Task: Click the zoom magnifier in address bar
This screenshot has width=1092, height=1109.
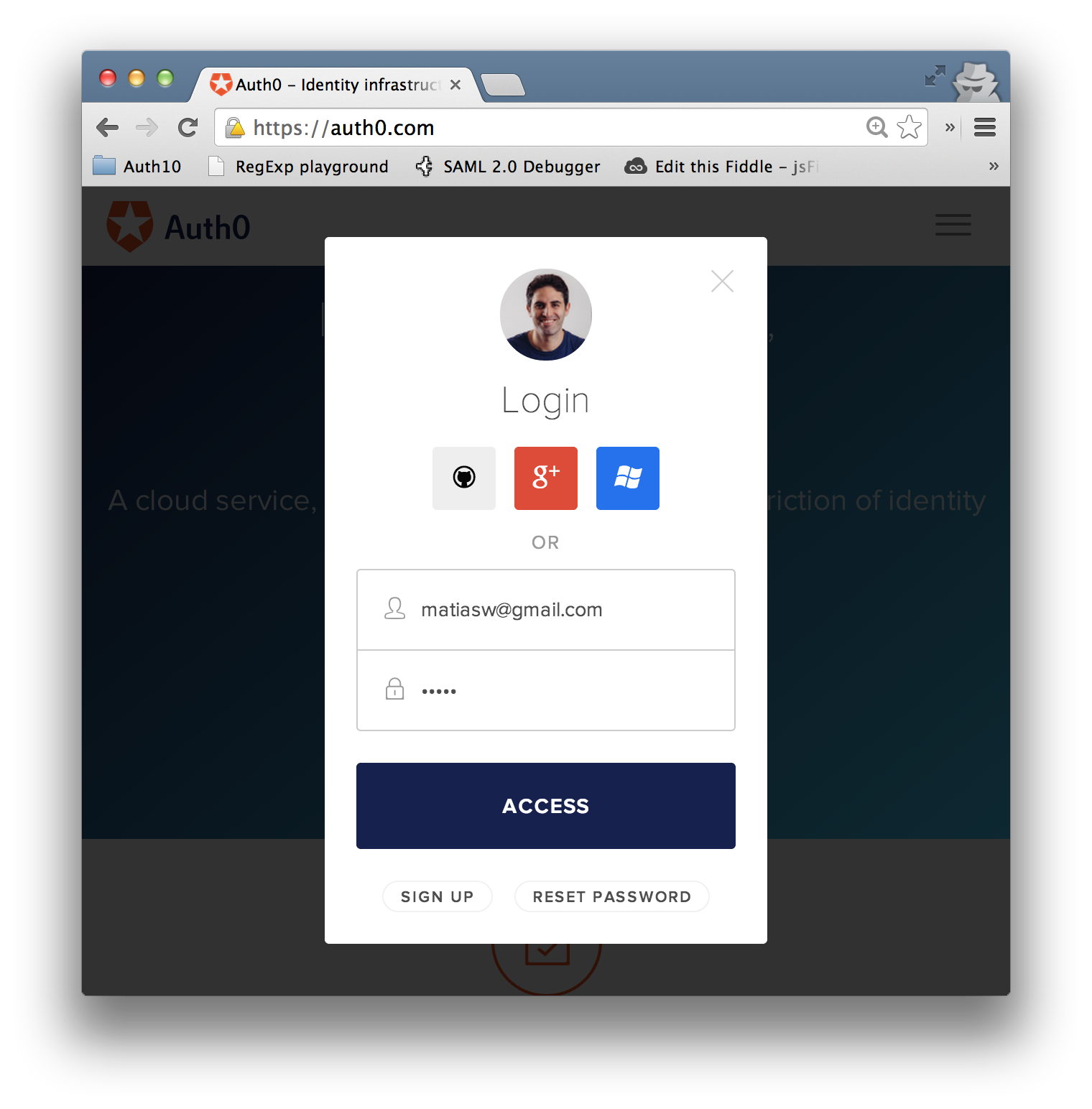Action: [876, 127]
